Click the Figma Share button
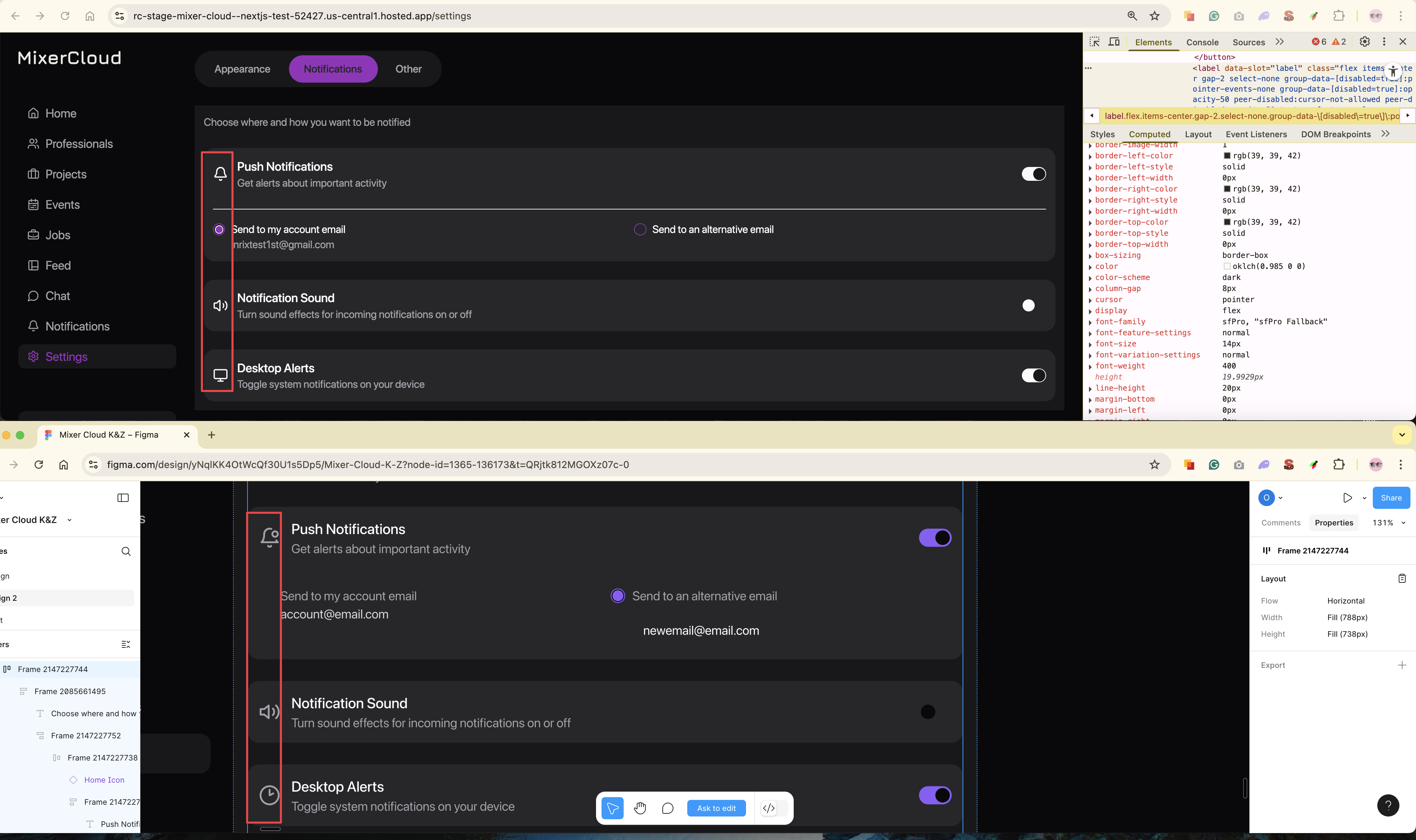Viewport: 1416px width, 840px height. (1390, 497)
